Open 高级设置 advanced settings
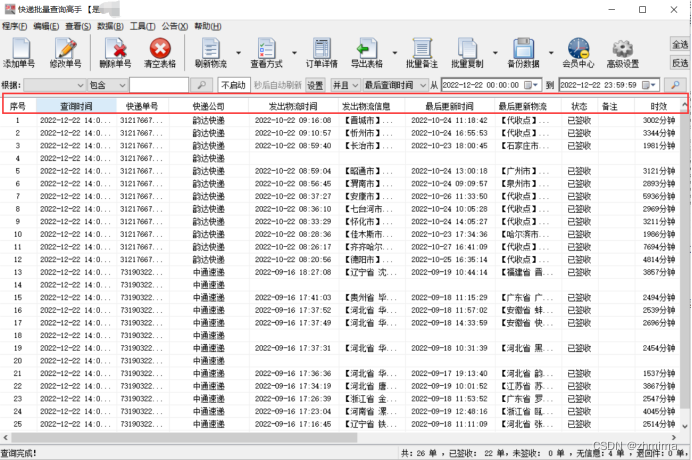Screen dimensions: 692x460 623,53
